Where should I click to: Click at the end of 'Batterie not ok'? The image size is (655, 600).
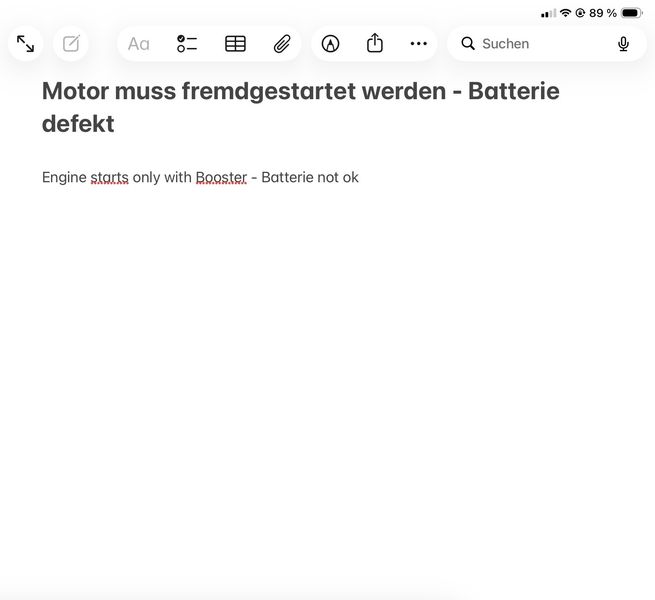click(359, 178)
